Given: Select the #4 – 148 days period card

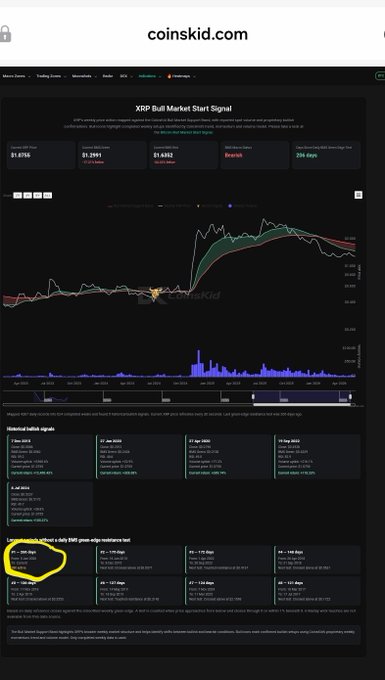Looking at the screenshot, I should [317, 560].
